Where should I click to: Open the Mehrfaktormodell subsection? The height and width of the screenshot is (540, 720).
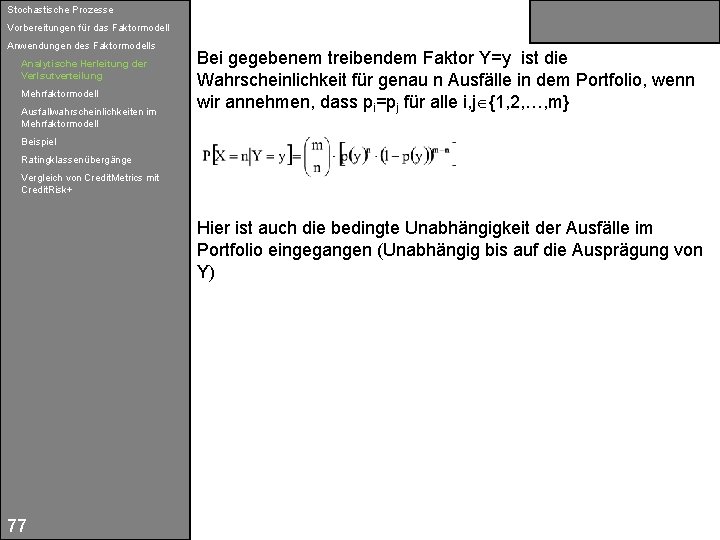click(x=60, y=94)
